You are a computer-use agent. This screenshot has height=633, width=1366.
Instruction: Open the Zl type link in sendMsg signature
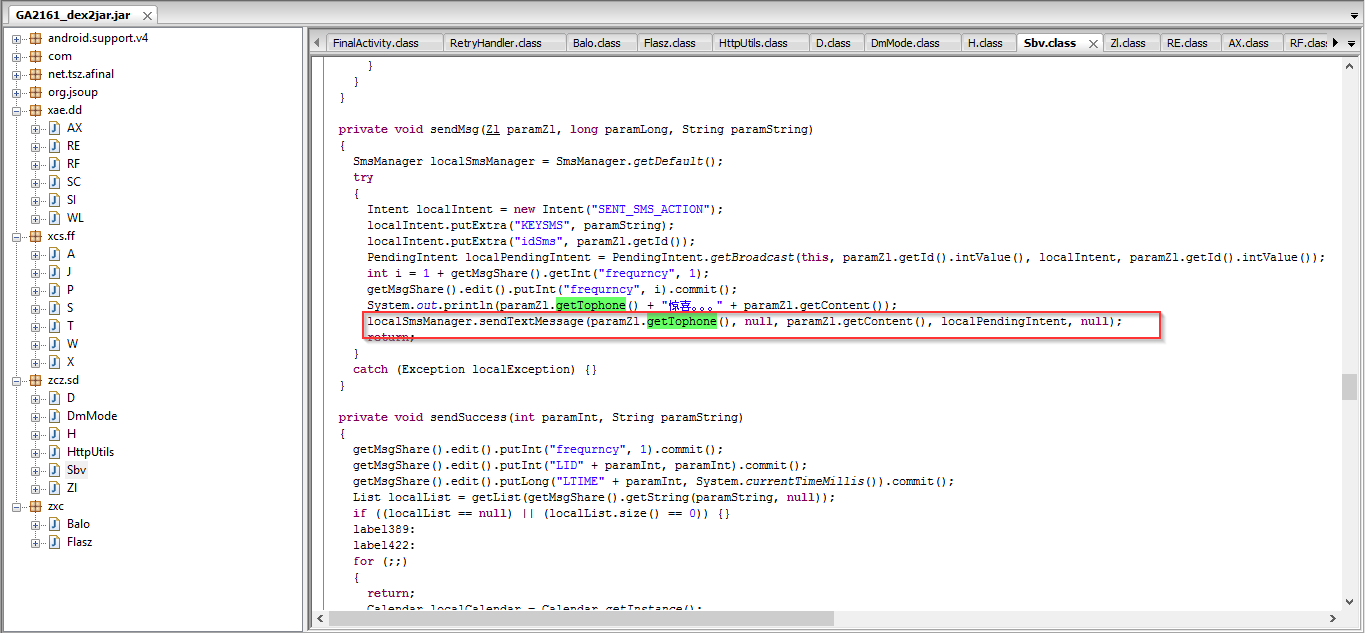492,129
